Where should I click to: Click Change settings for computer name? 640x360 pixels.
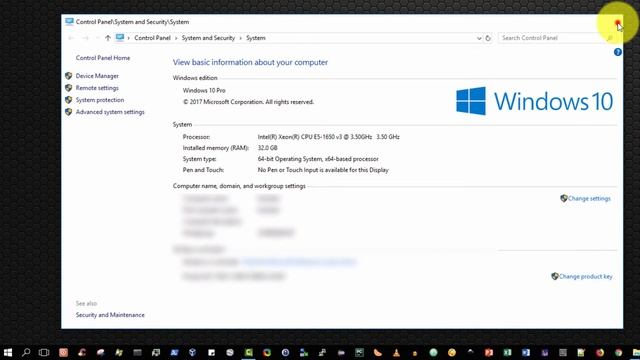pos(589,198)
